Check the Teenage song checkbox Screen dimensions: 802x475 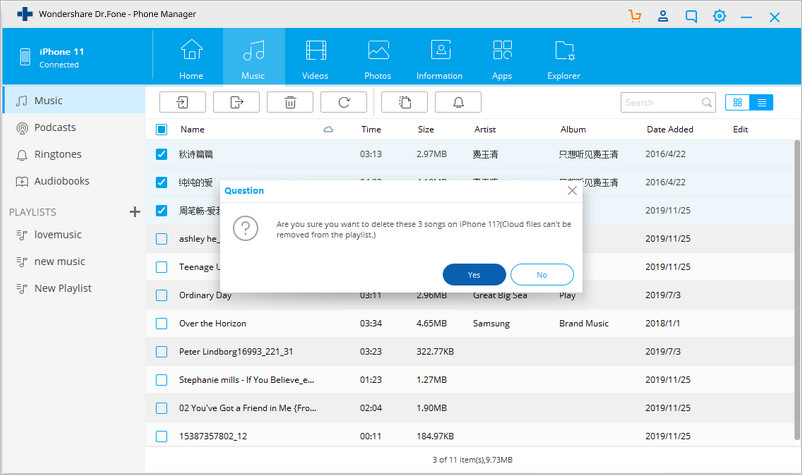pos(161,267)
